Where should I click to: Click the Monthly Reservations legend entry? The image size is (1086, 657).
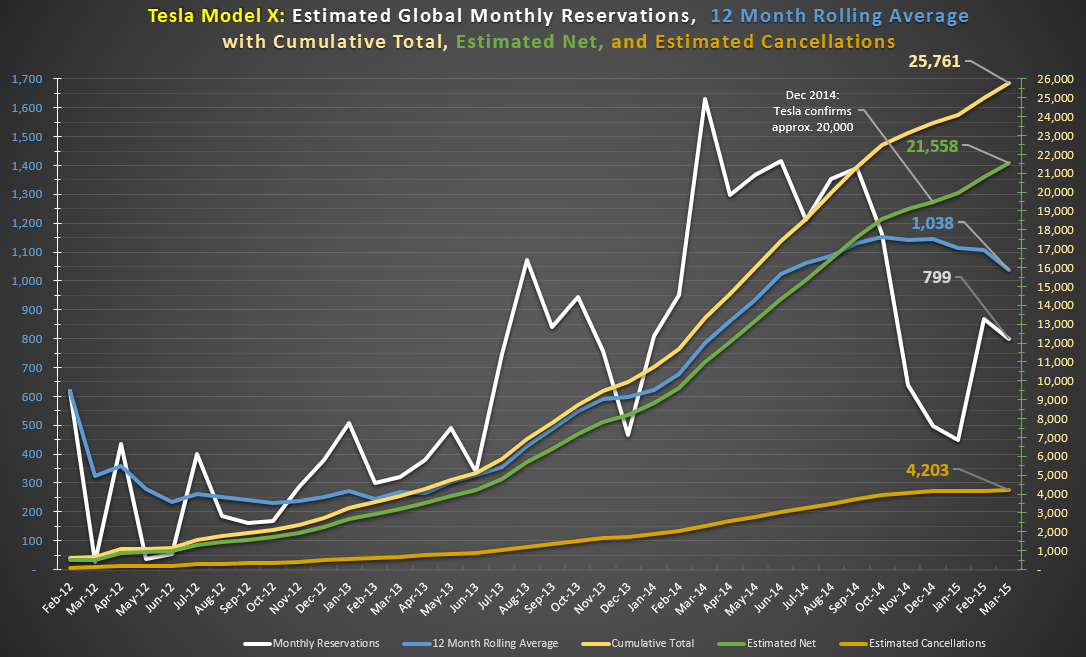pos(312,643)
